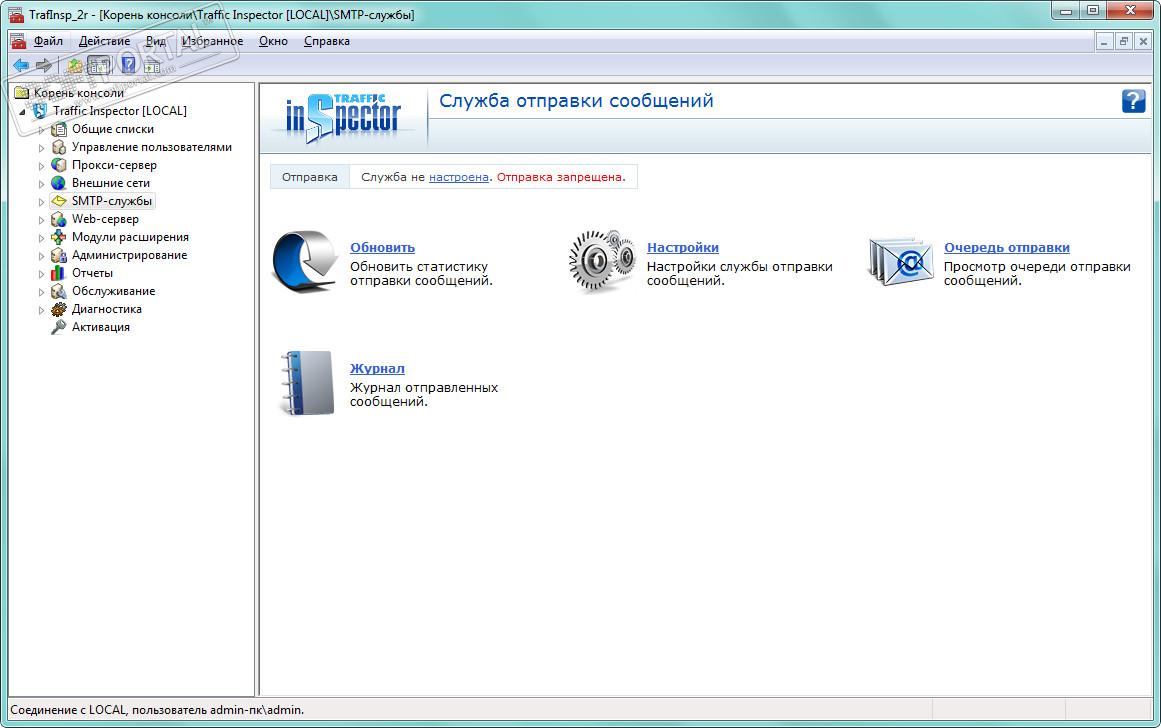Go forward with the gray right arrow
Screen dimensions: 1161x728
(x=44, y=65)
